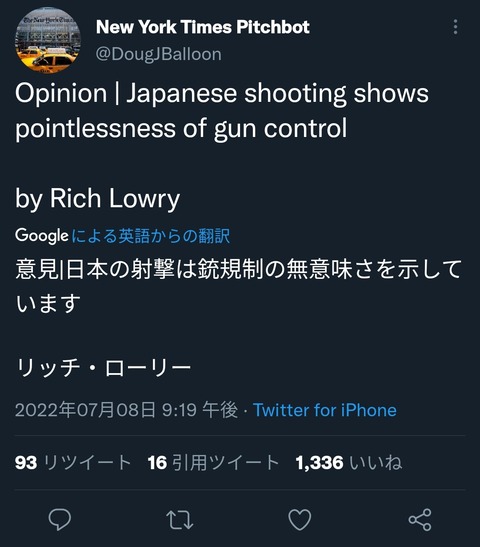Select the 'by Rich Lowry' byline text
This screenshot has width=480, height=547.
pos(98,199)
